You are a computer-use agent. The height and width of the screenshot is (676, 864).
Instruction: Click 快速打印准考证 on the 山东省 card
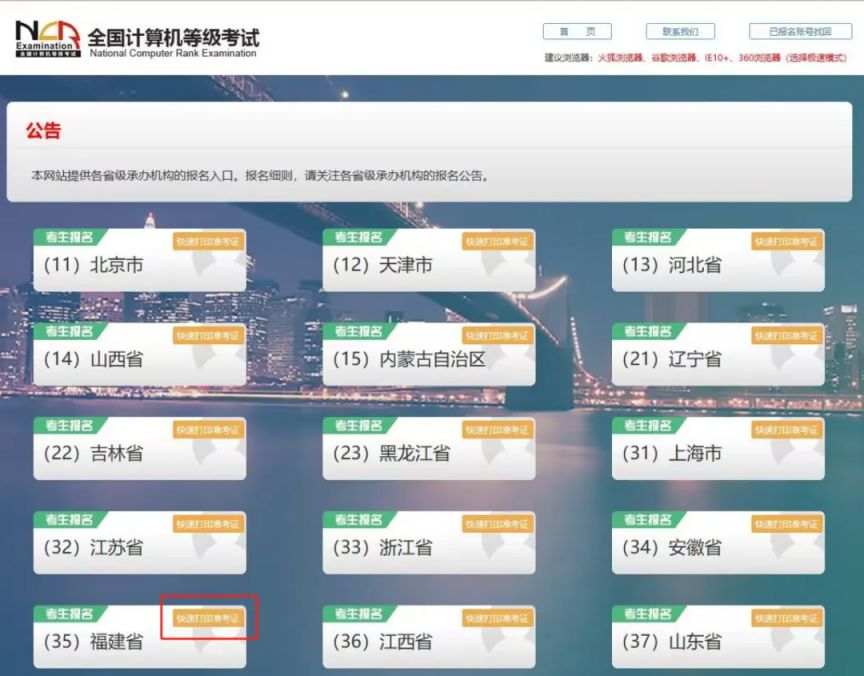[x=787, y=618]
